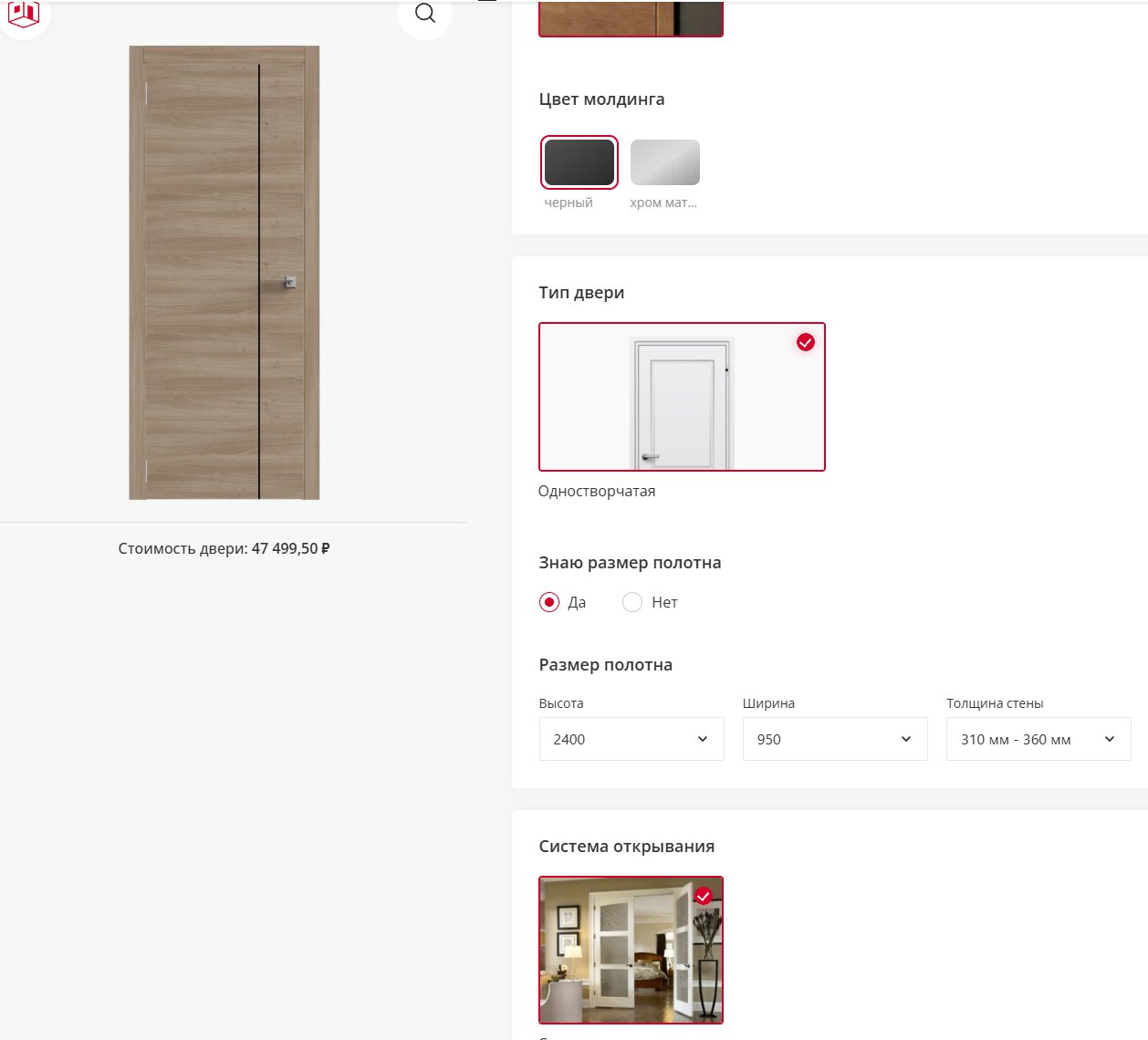1148x1040 pixels.
Task: Click the chevron arrow in Толщина стены field
Action: click(1110, 739)
